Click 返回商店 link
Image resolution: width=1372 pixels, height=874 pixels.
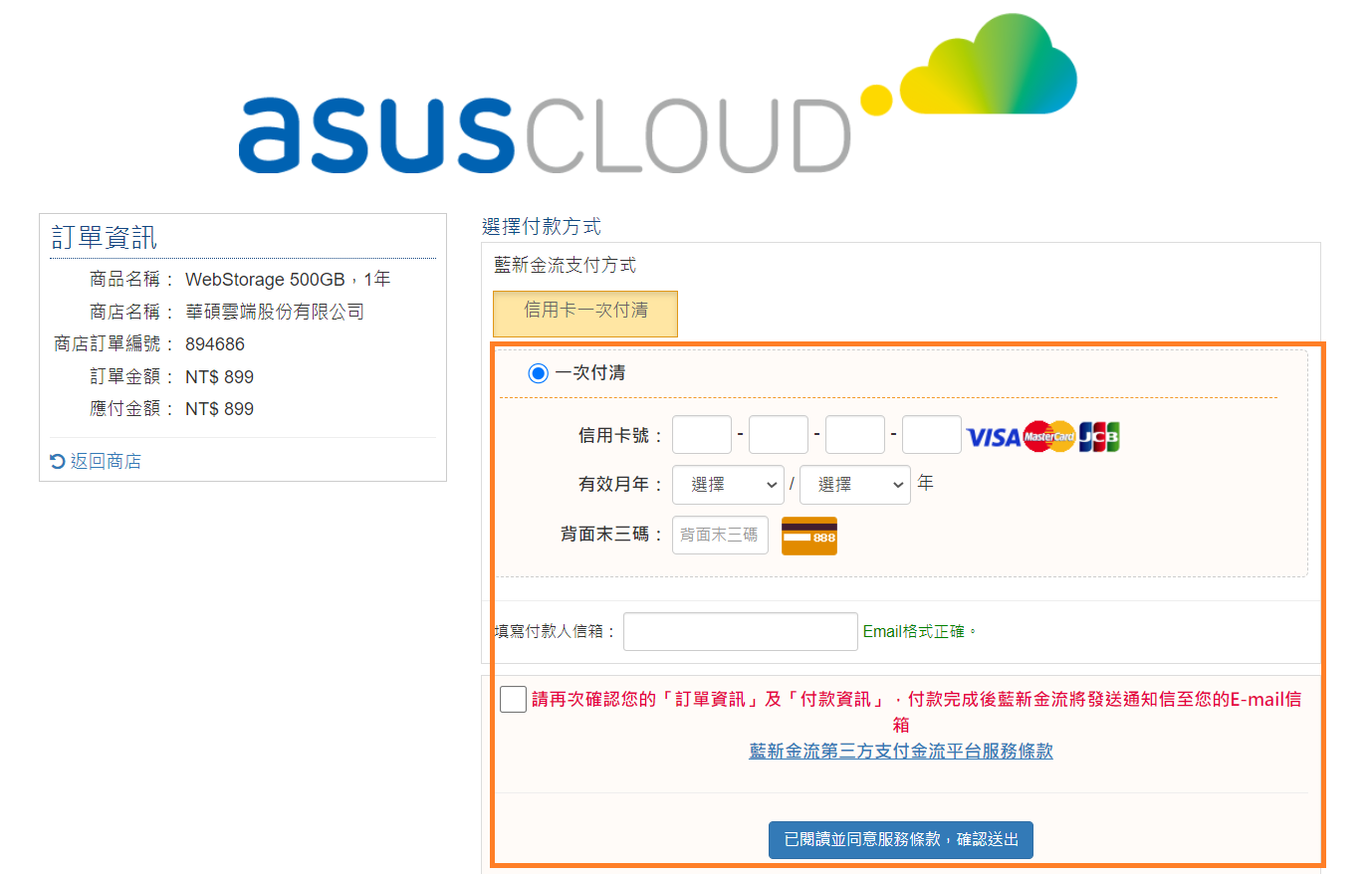tap(106, 461)
